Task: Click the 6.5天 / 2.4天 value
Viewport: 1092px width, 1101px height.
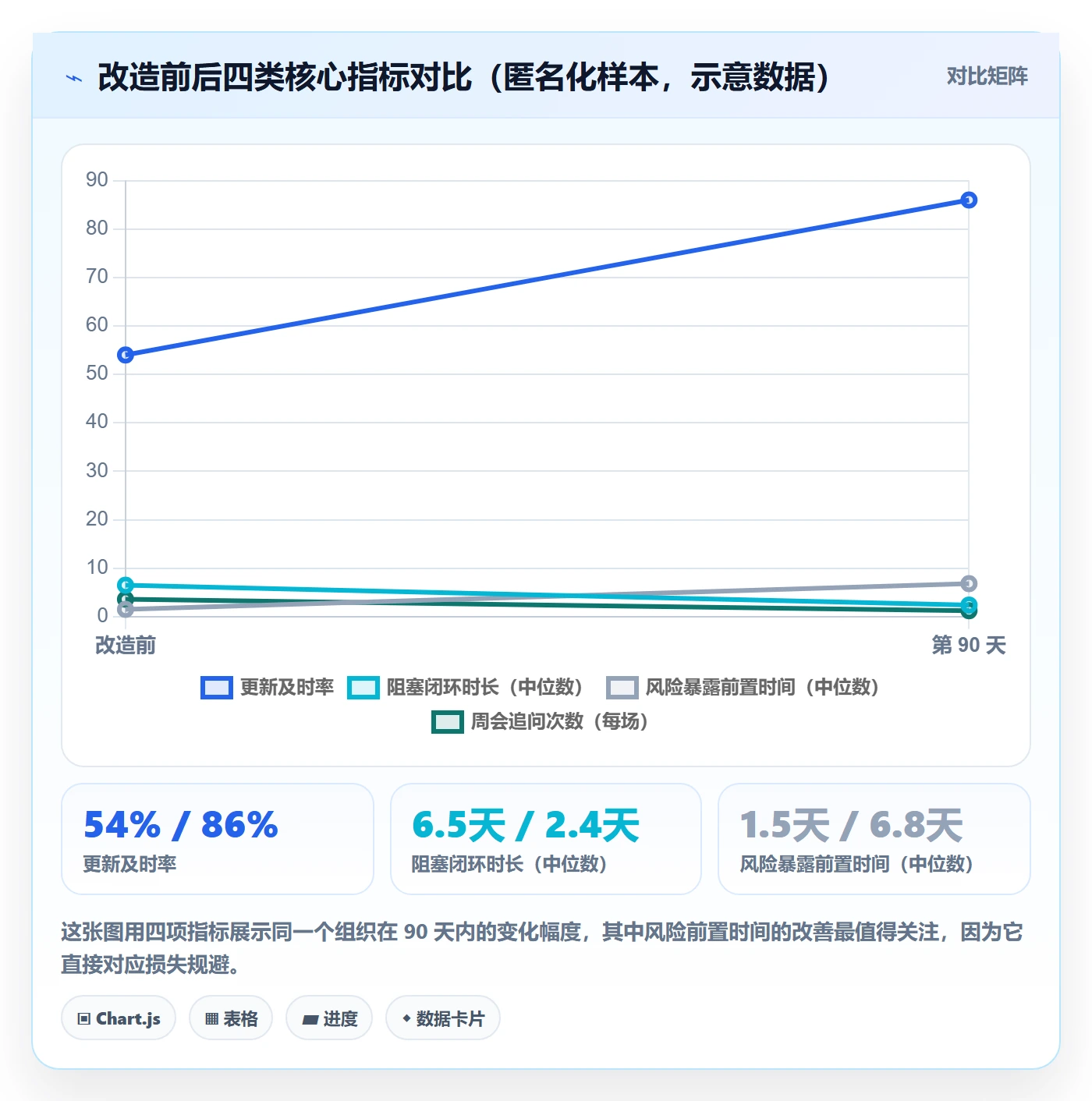Action: click(526, 825)
